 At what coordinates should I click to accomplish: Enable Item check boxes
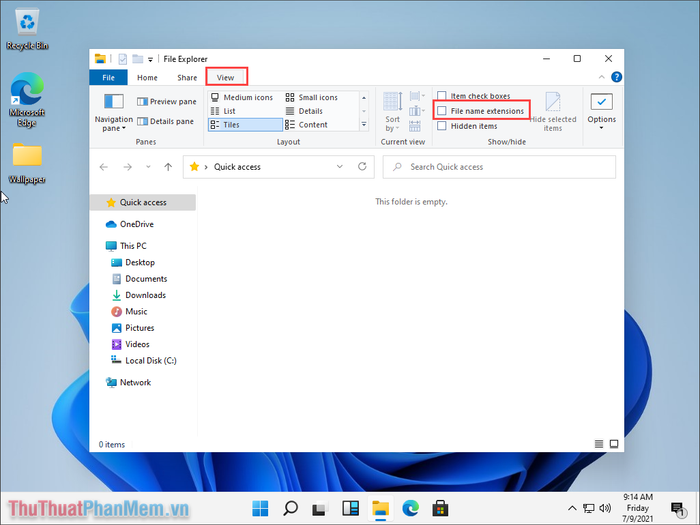[x=442, y=96]
